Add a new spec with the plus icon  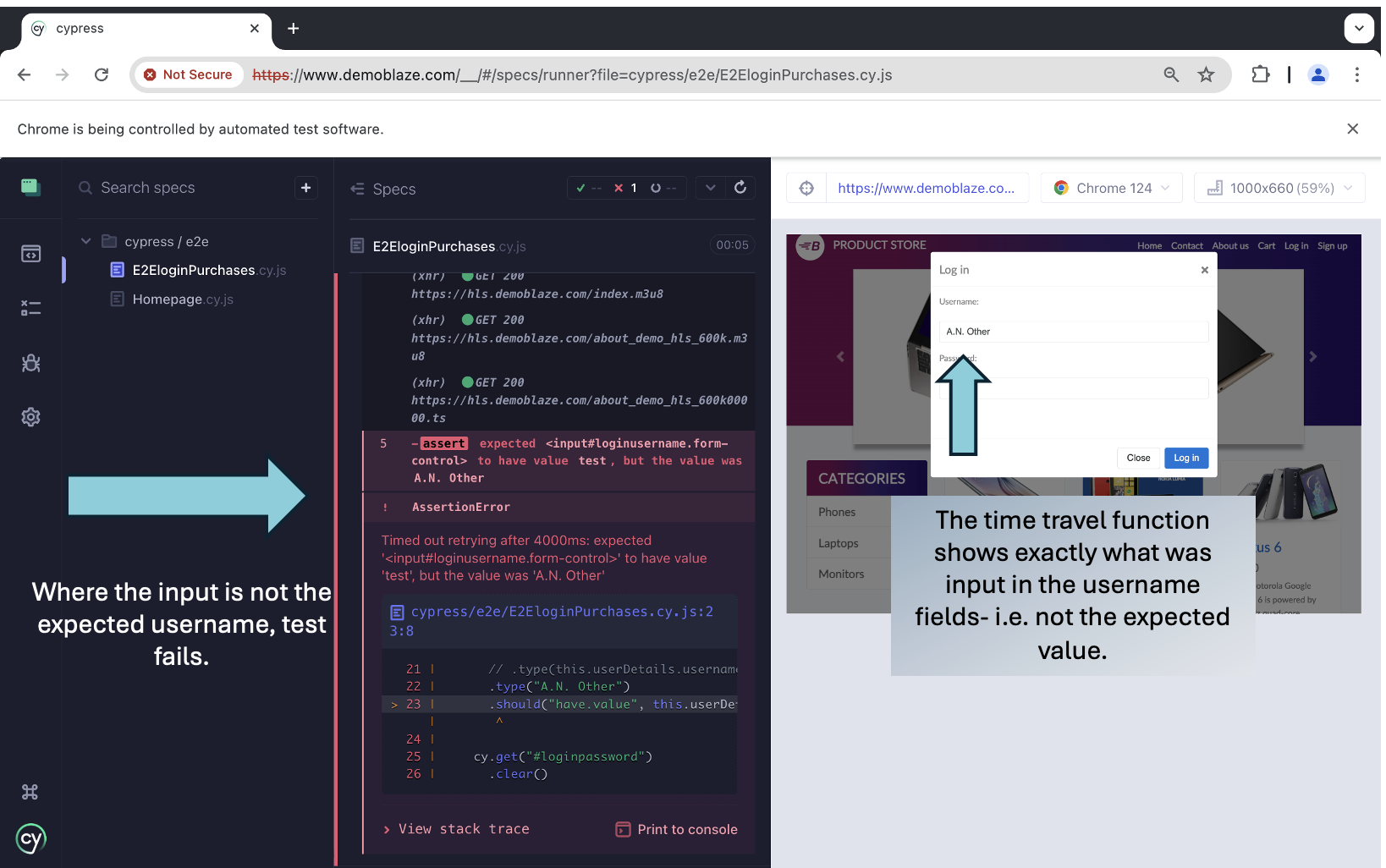[x=305, y=187]
